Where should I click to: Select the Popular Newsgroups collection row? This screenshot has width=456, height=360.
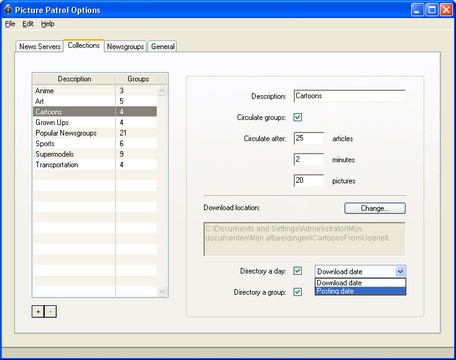(x=95, y=133)
